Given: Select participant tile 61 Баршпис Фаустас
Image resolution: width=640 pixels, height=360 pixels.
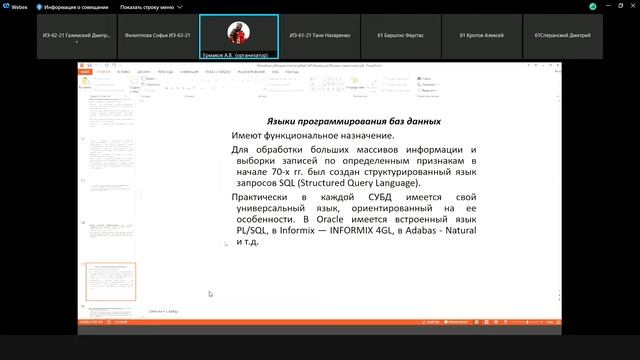Looking at the screenshot, I should click(401, 36).
